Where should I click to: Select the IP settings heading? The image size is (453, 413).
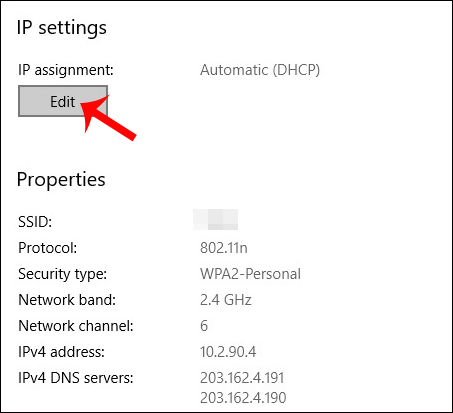point(62,28)
